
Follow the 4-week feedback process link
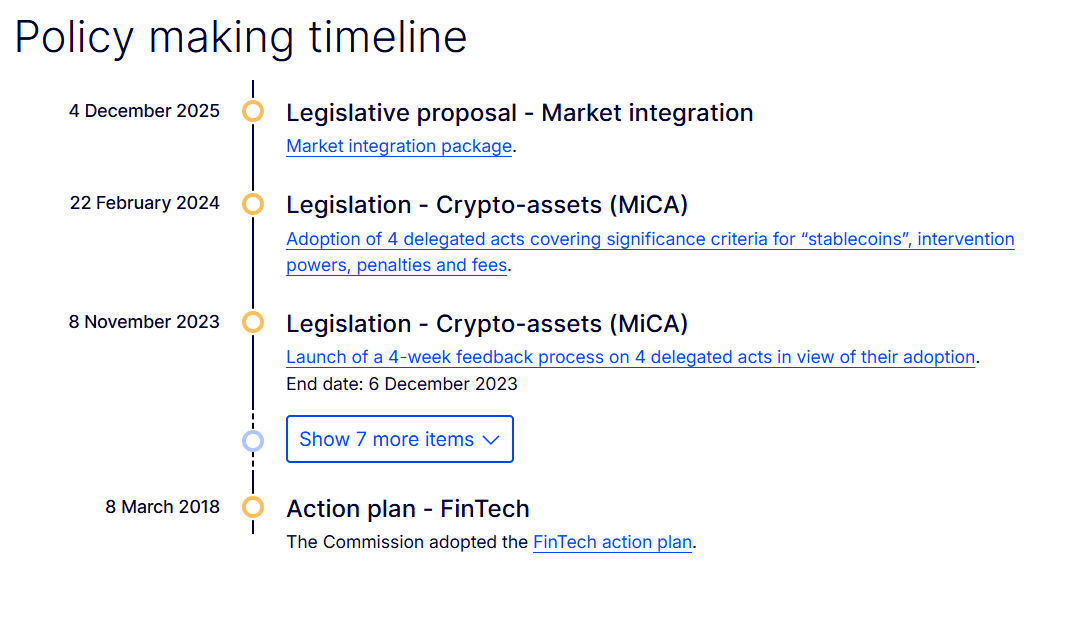click(x=630, y=357)
